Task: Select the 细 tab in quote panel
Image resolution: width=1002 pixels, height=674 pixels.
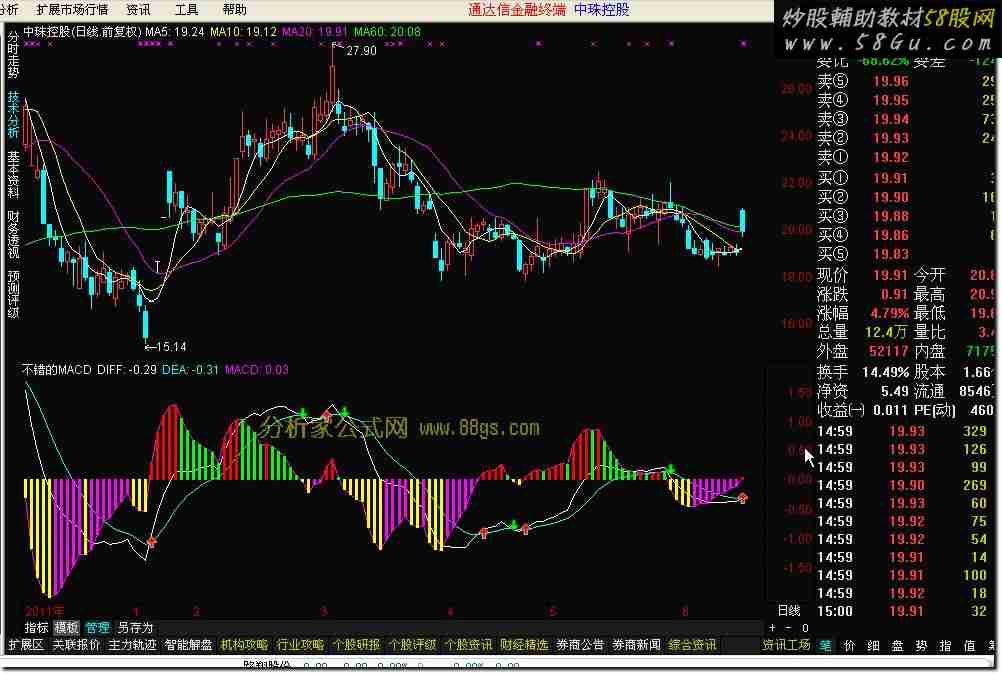Action: click(874, 645)
